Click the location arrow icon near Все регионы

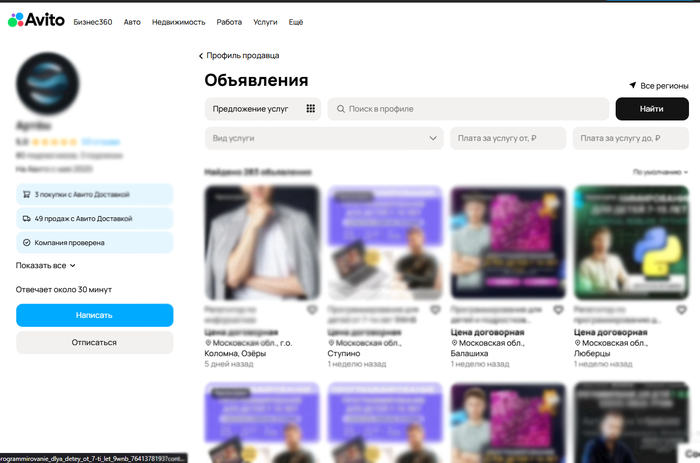point(633,86)
